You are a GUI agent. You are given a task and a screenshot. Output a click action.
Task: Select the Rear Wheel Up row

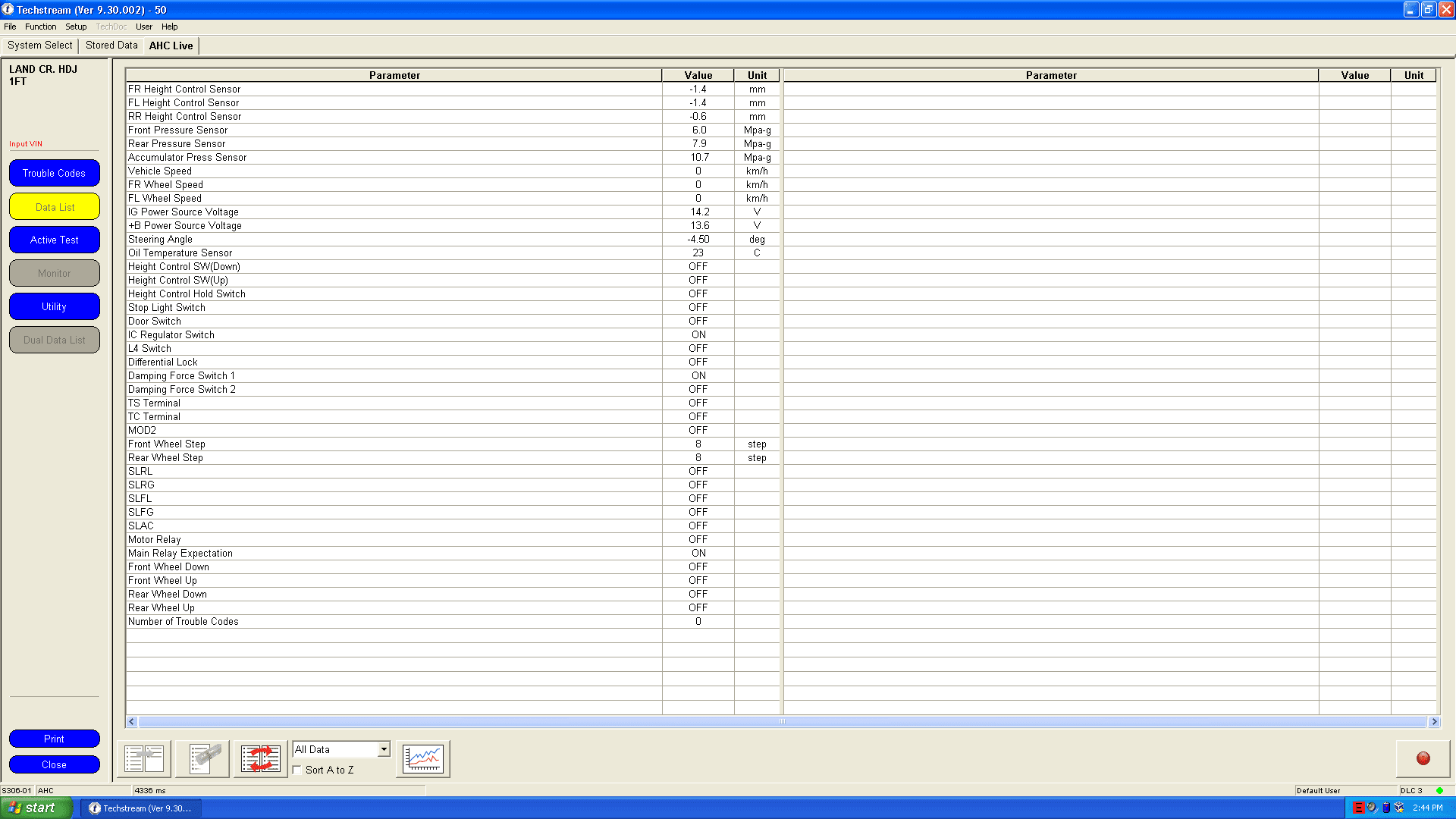[x=453, y=608]
